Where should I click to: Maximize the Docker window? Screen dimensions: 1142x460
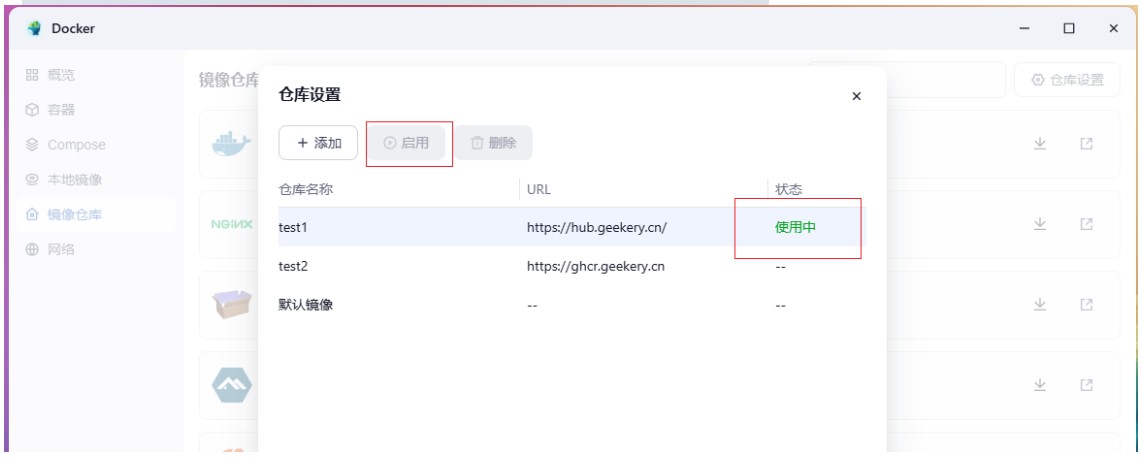point(1068,28)
